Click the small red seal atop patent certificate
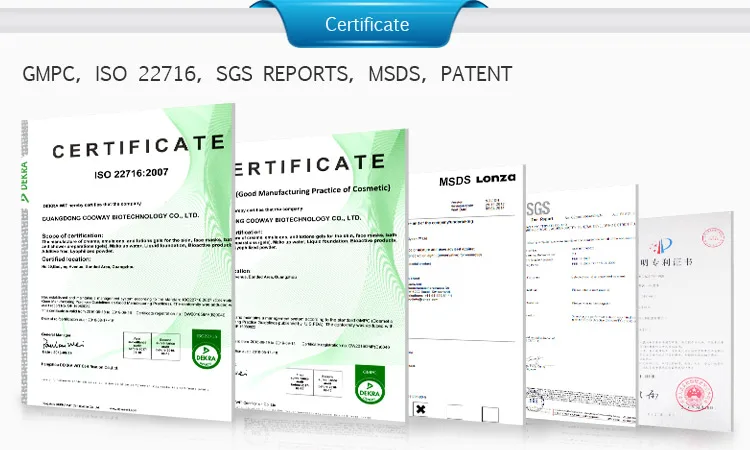Viewport: 750px width, 450px height. pyautogui.click(x=713, y=238)
